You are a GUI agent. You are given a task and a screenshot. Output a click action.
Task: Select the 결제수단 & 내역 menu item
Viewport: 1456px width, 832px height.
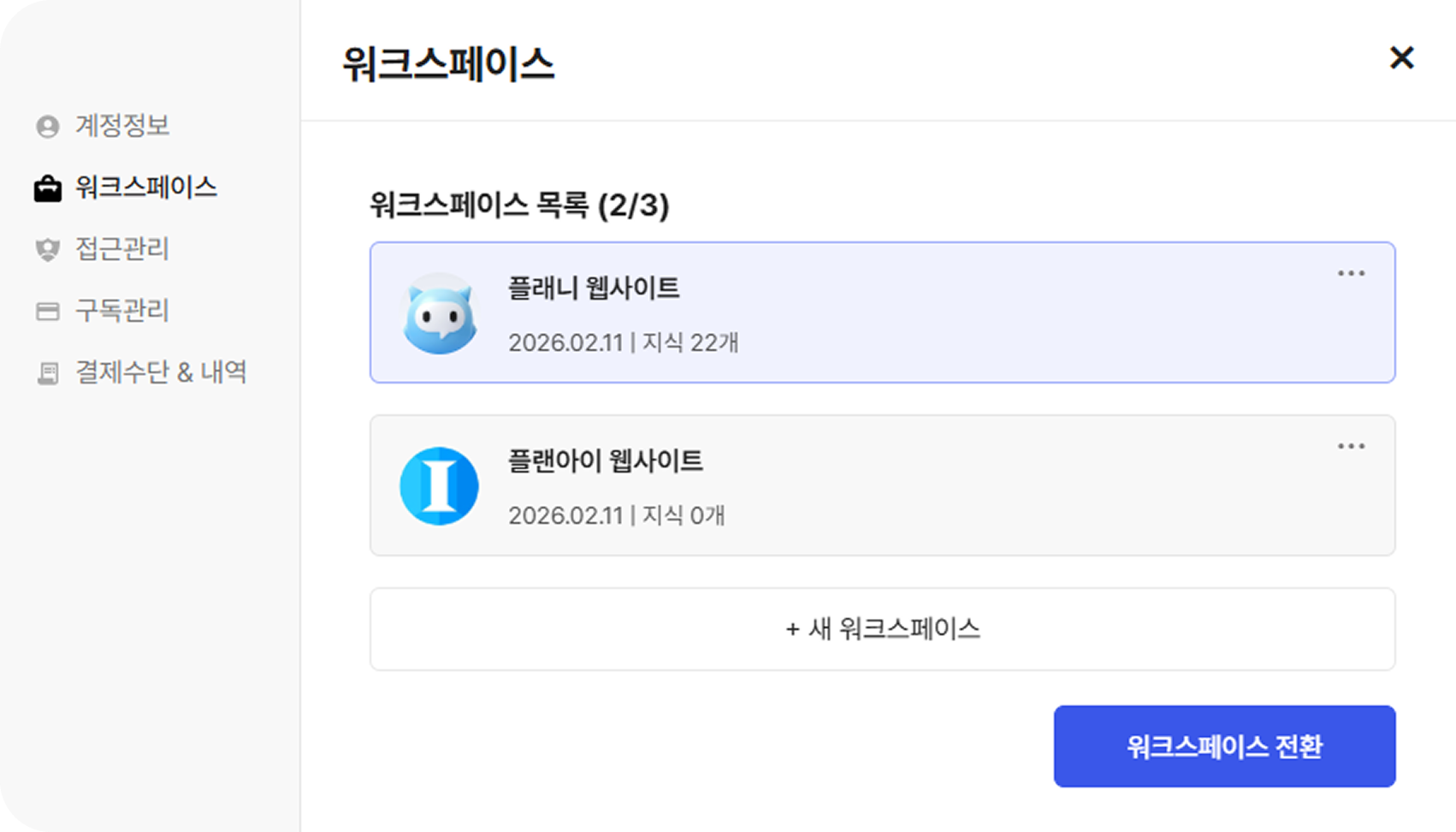[x=161, y=372]
